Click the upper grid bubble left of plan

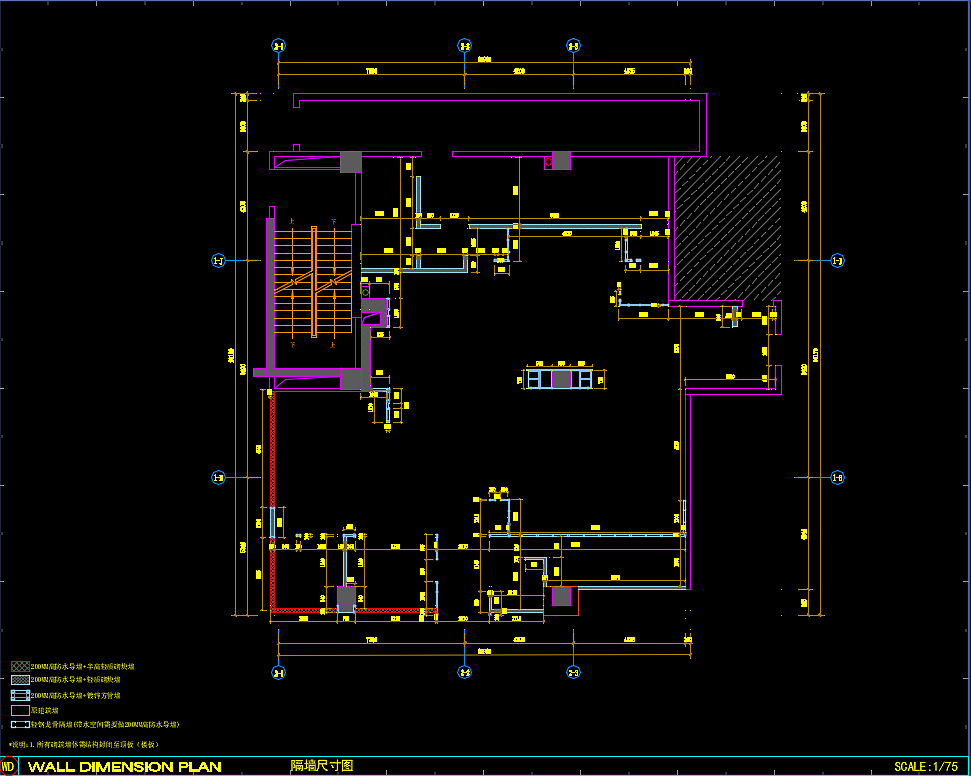219,261
